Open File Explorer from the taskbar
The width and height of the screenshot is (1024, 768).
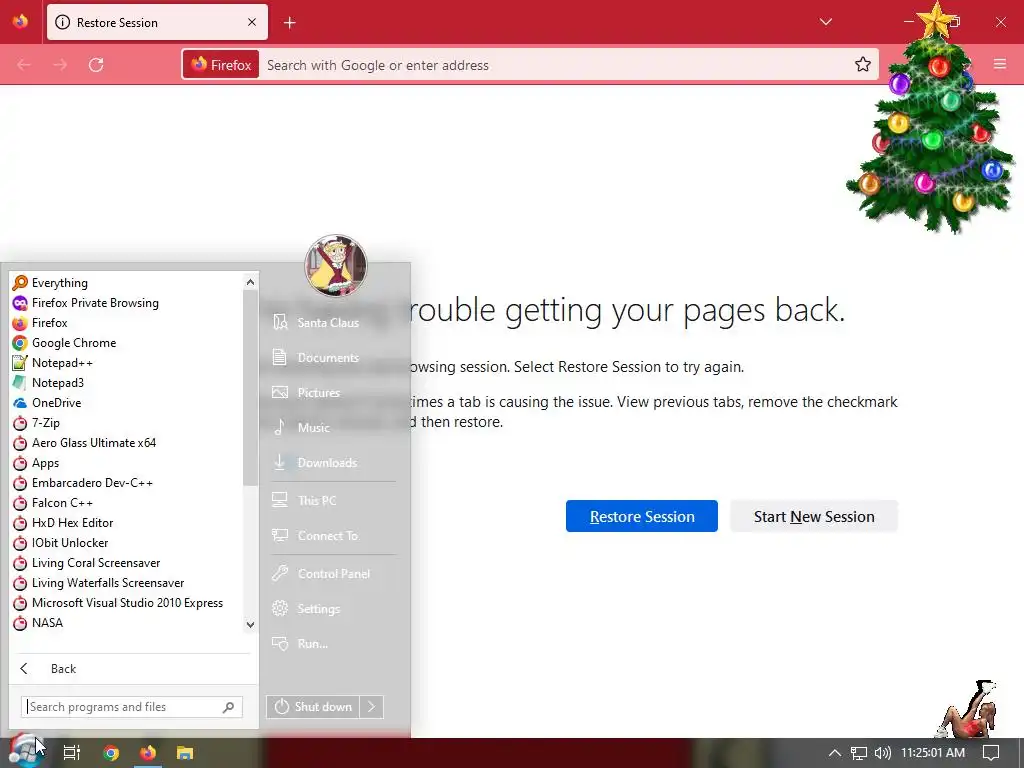tap(185, 753)
